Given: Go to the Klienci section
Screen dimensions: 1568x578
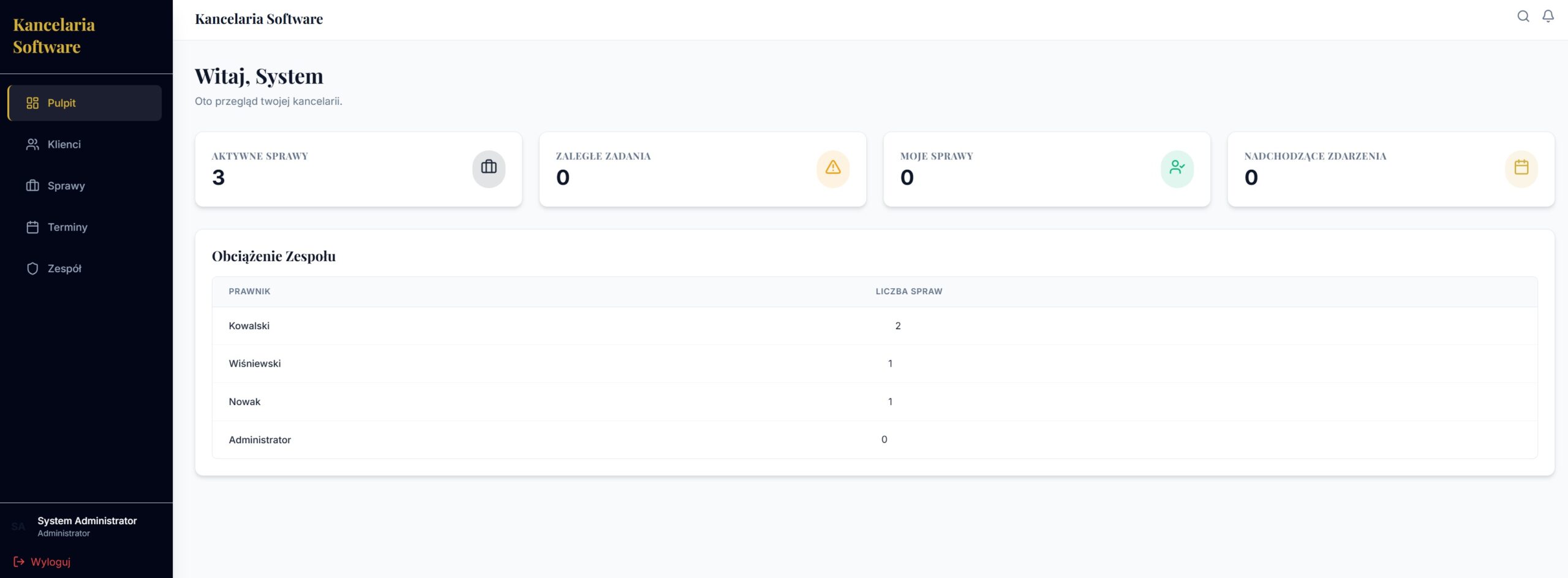Looking at the screenshot, I should [x=64, y=145].
